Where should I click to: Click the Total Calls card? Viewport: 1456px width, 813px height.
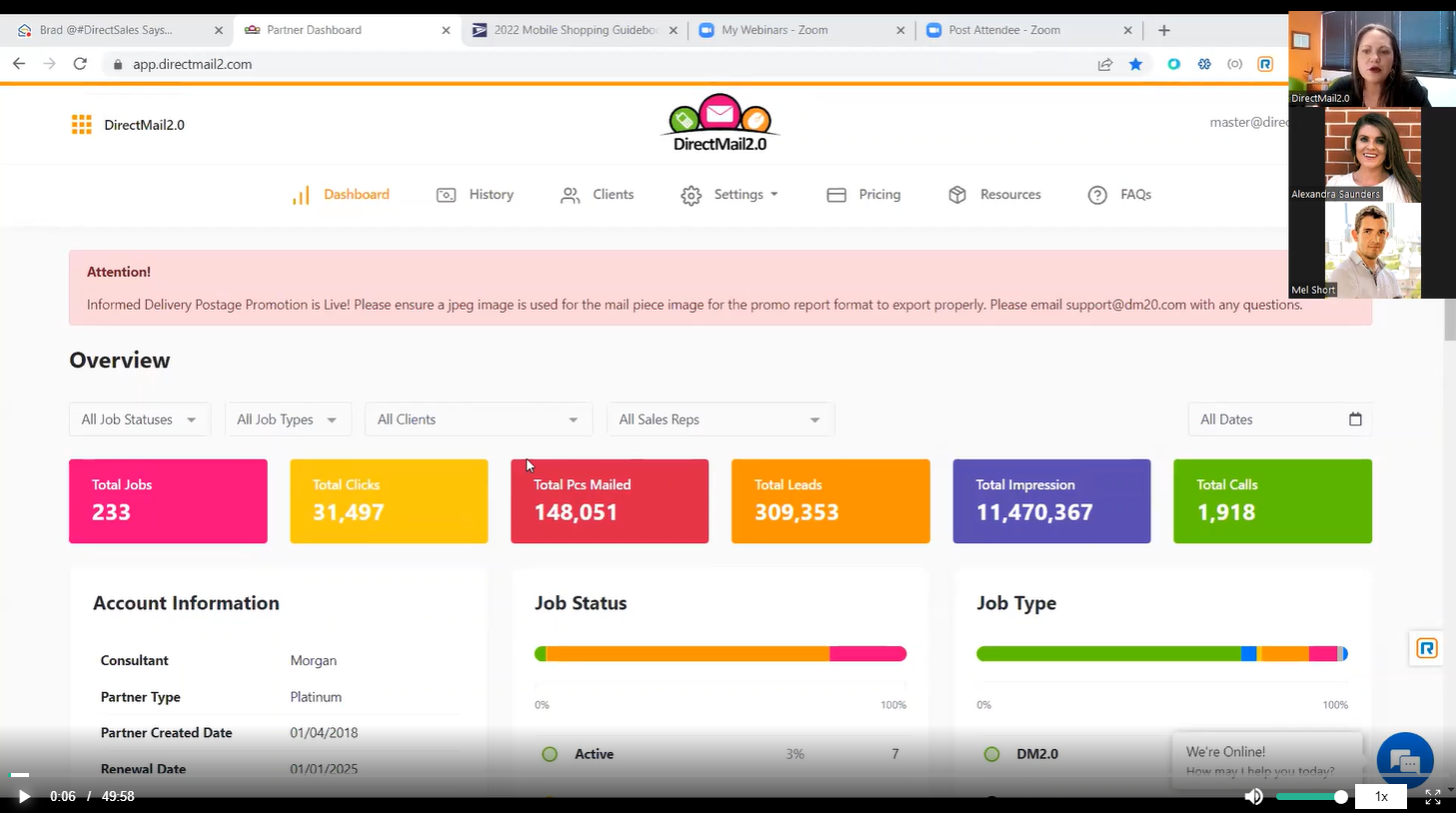tap(1272, 501)
